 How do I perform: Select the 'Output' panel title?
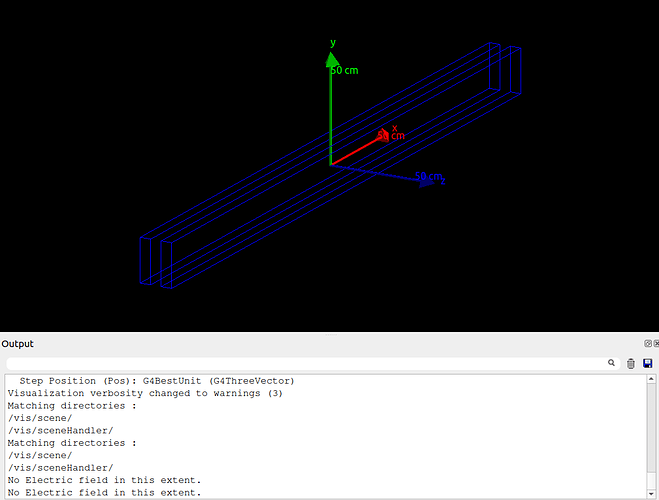click(x=17, y=344)
